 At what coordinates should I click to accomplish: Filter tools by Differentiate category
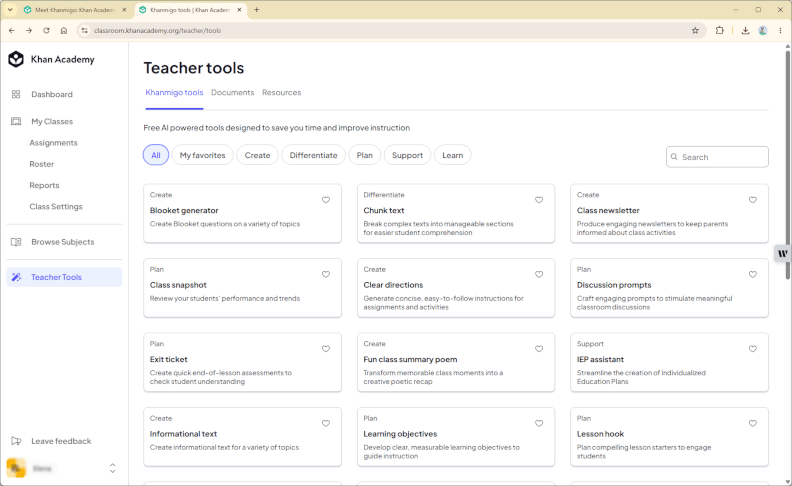[x=313, y=155]
